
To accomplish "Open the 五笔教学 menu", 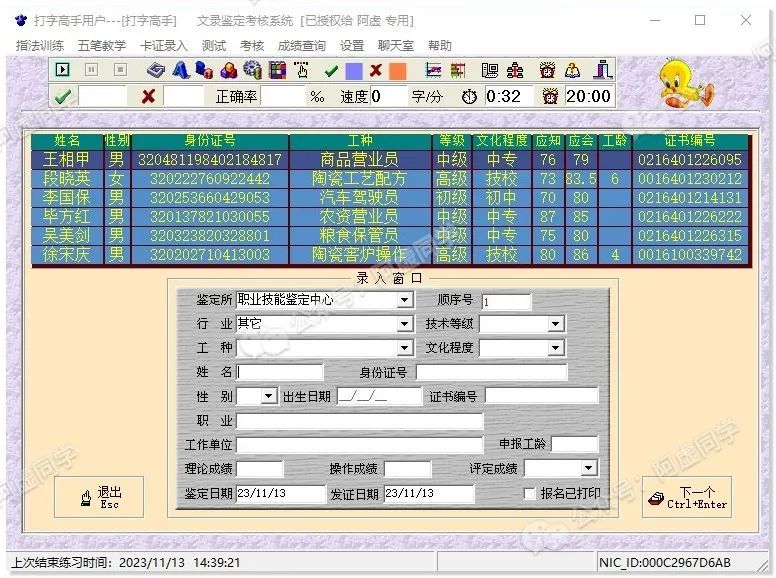I will pos(101,46).
